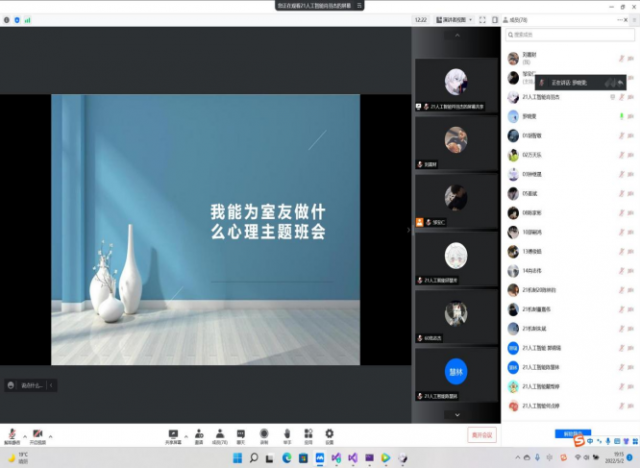Click the search members input field
640x468 pixels.
(x=570, y=35)
